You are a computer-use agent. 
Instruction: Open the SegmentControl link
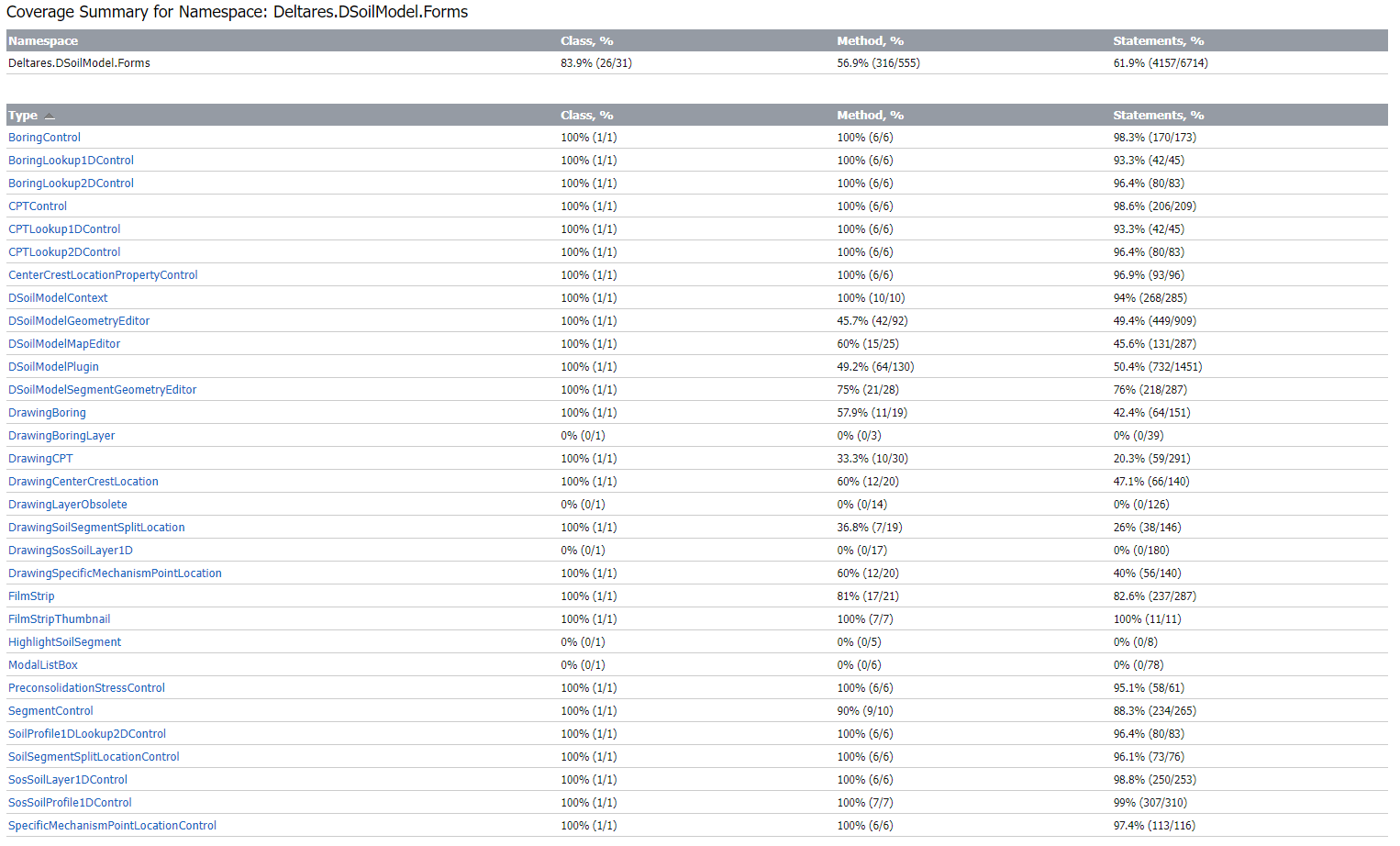pyautogui.click(x=50, y=711)
